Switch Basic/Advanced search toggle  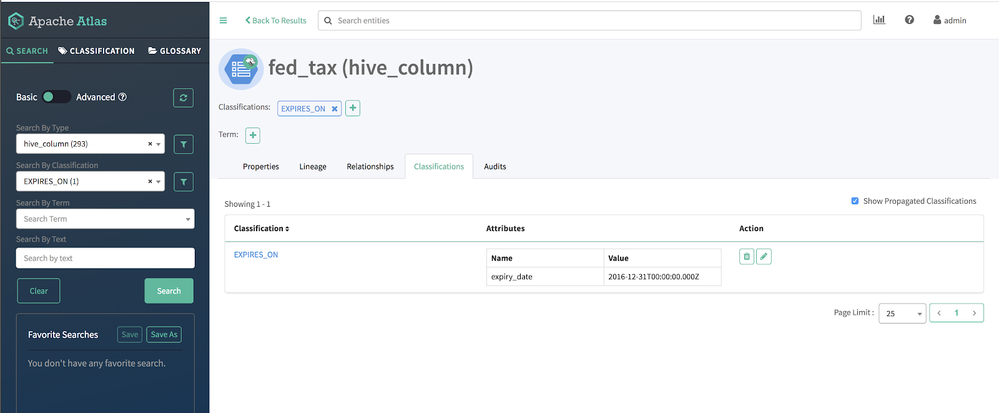(x=57, y=97)
